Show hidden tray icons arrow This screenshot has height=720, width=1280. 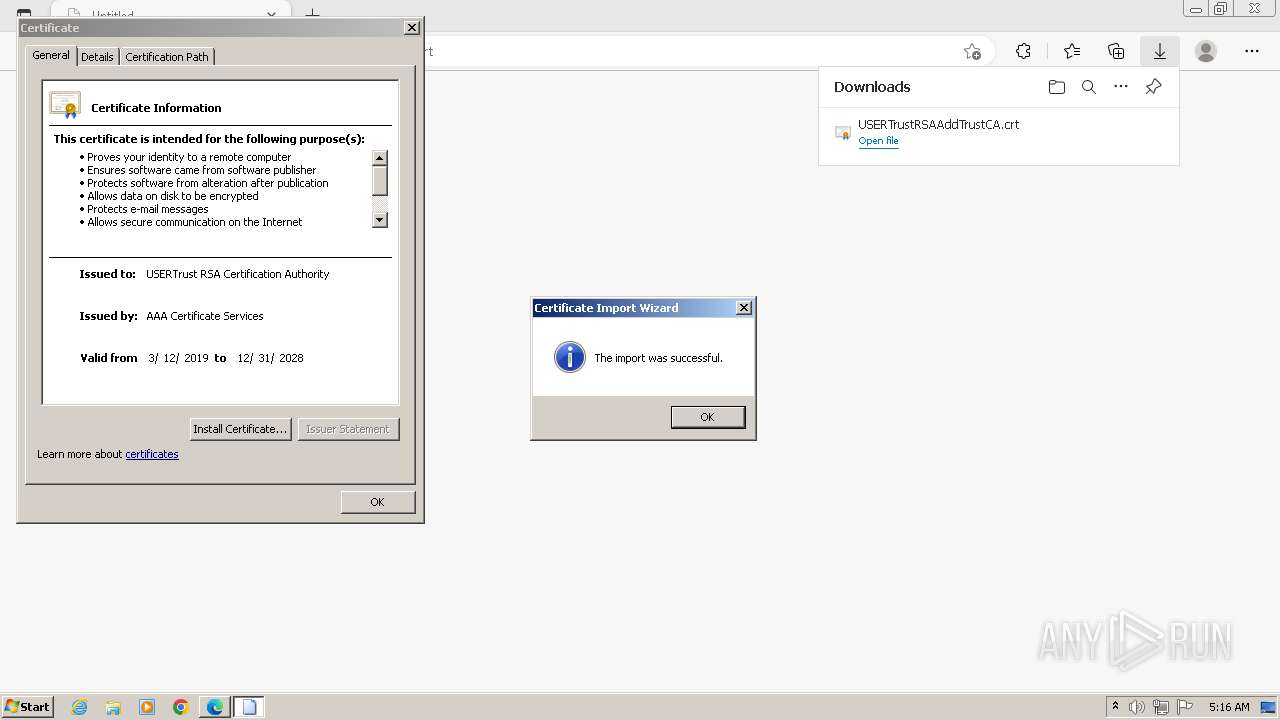[1115, 707]
